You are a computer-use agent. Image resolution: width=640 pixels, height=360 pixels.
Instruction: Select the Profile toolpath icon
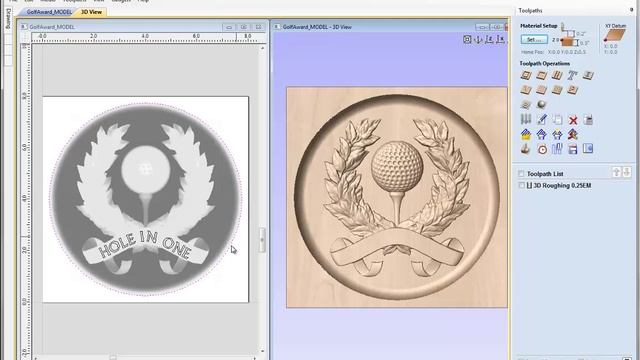(x=526, y=75)
